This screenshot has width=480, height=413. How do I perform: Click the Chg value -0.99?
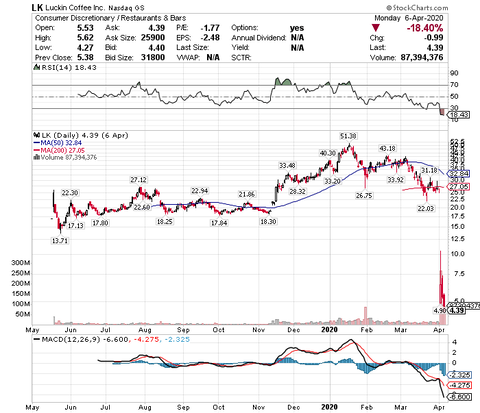click(x=433, y=38)
